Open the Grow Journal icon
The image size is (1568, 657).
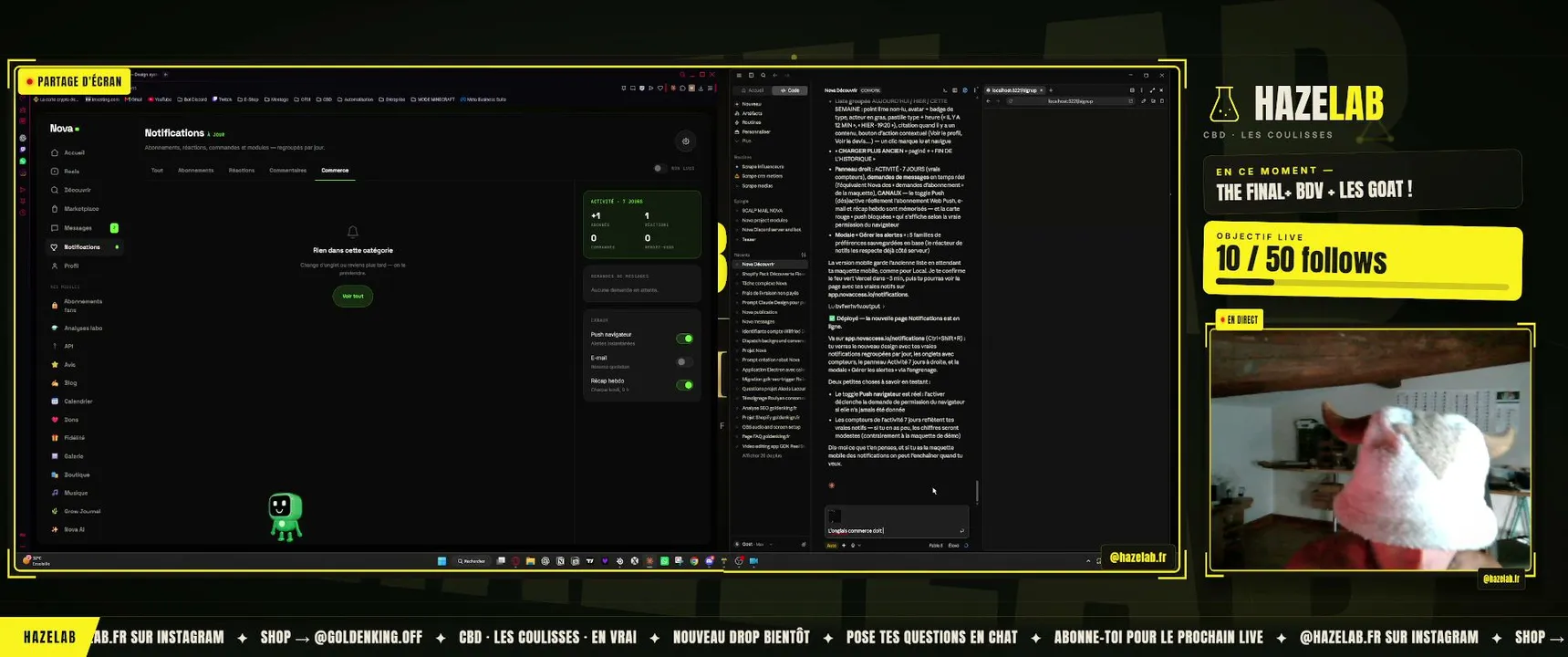click(55, 511)
